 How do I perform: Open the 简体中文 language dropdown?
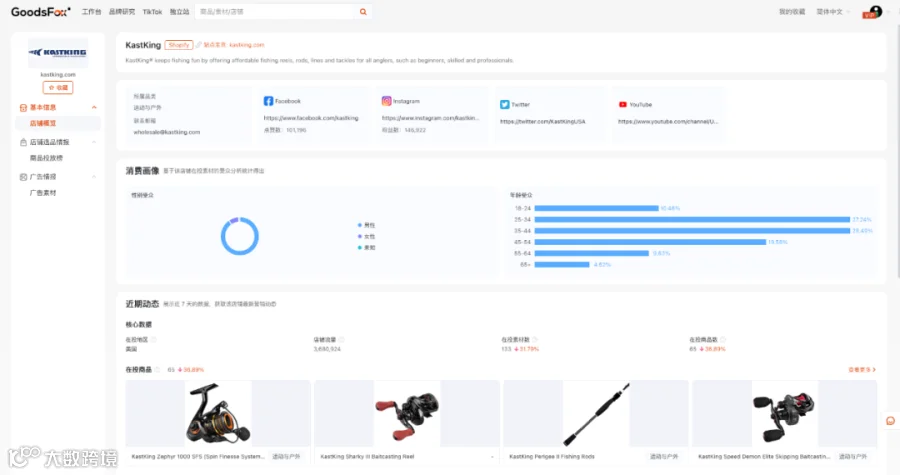tap(833, 12)
